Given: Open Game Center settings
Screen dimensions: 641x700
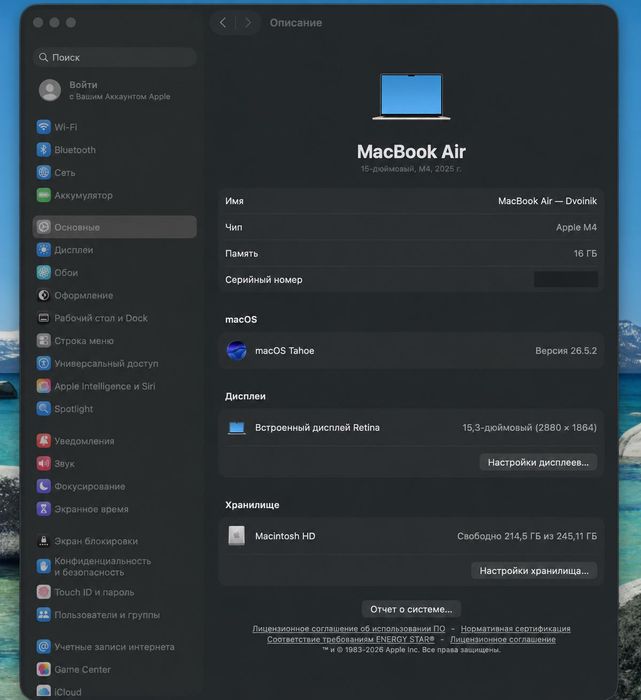Looking at the screenshot, I should coord(115,669).
